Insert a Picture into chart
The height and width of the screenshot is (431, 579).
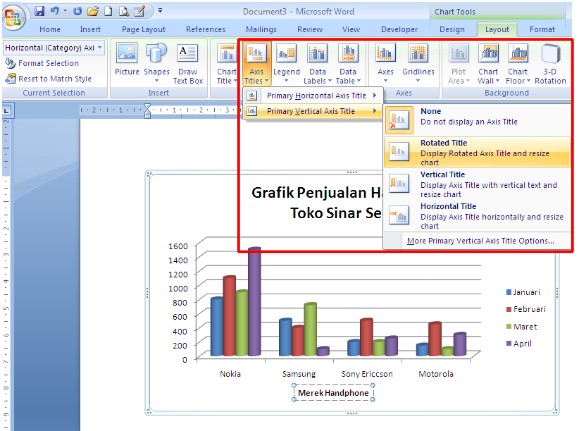point(127,59)
